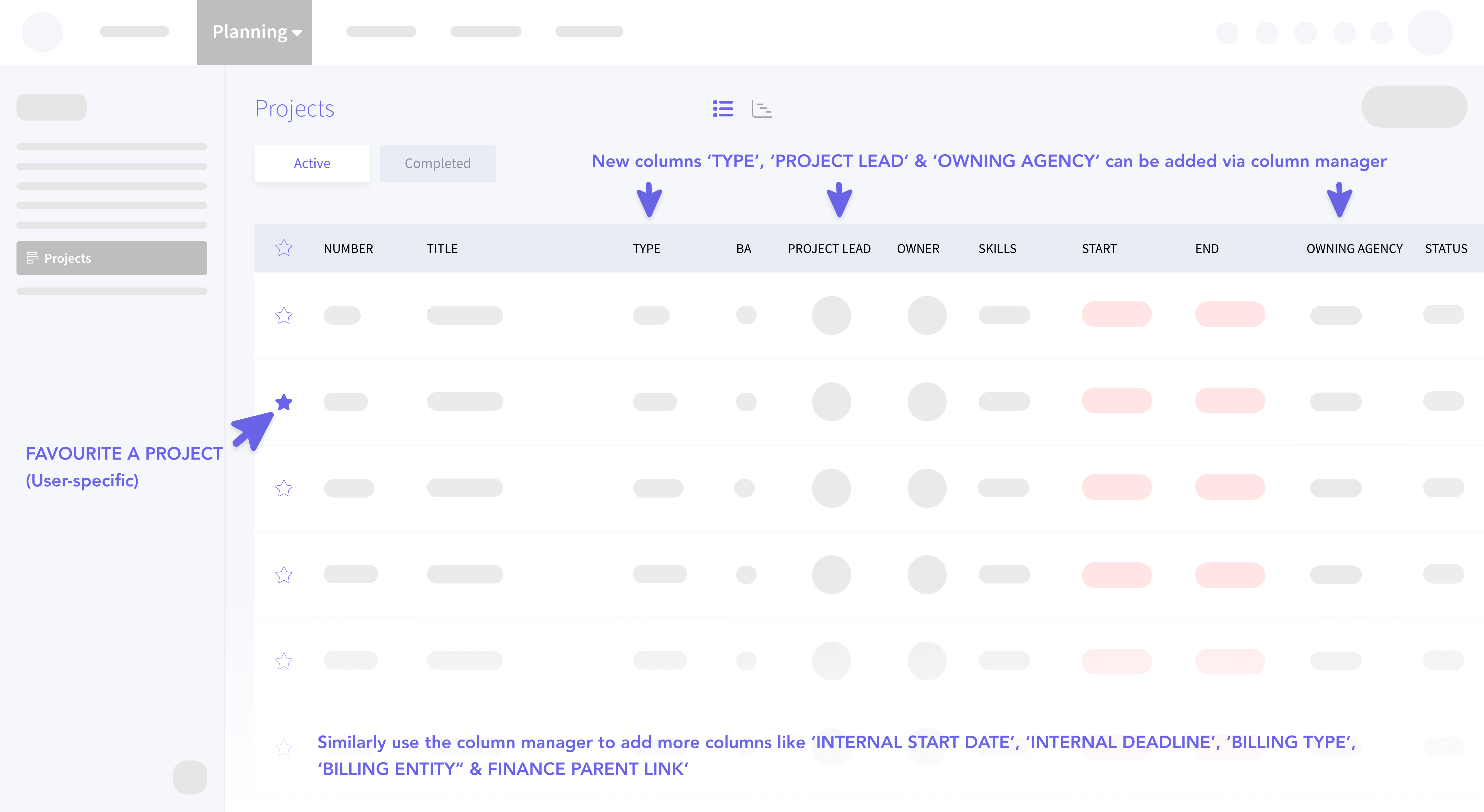Screen dimensions: 1484x812
Task: Unfavourite the filled star in the second row
Action: [x=283, y=402]
